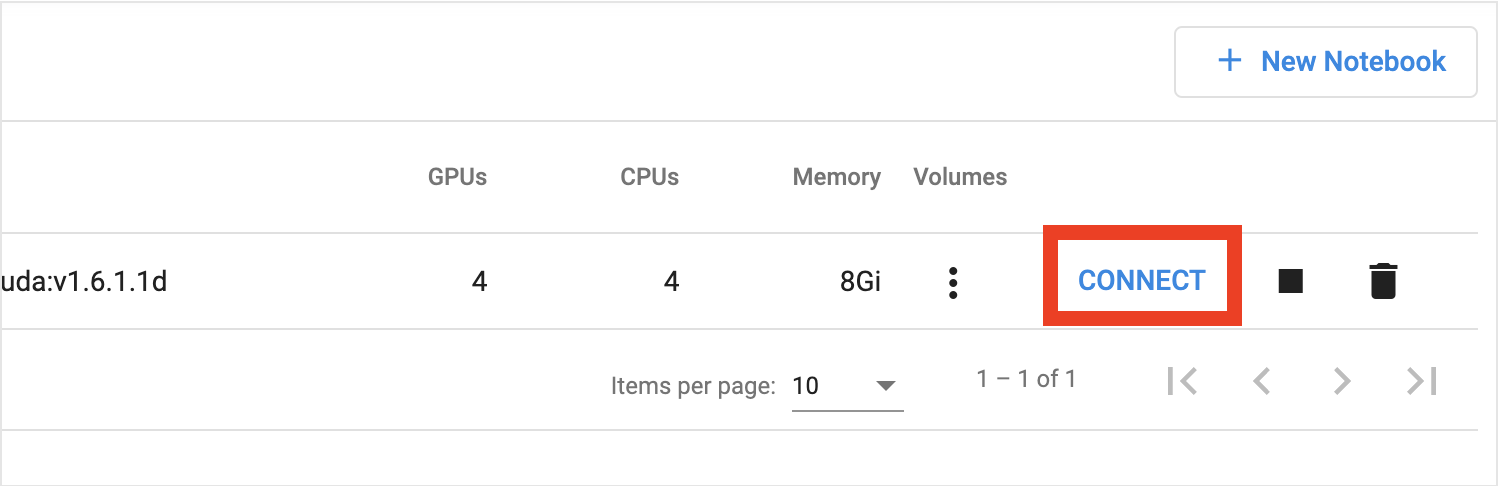Click the plus icon beside New Notebook
This screenshot has width=1498, height=486.
1229,61
